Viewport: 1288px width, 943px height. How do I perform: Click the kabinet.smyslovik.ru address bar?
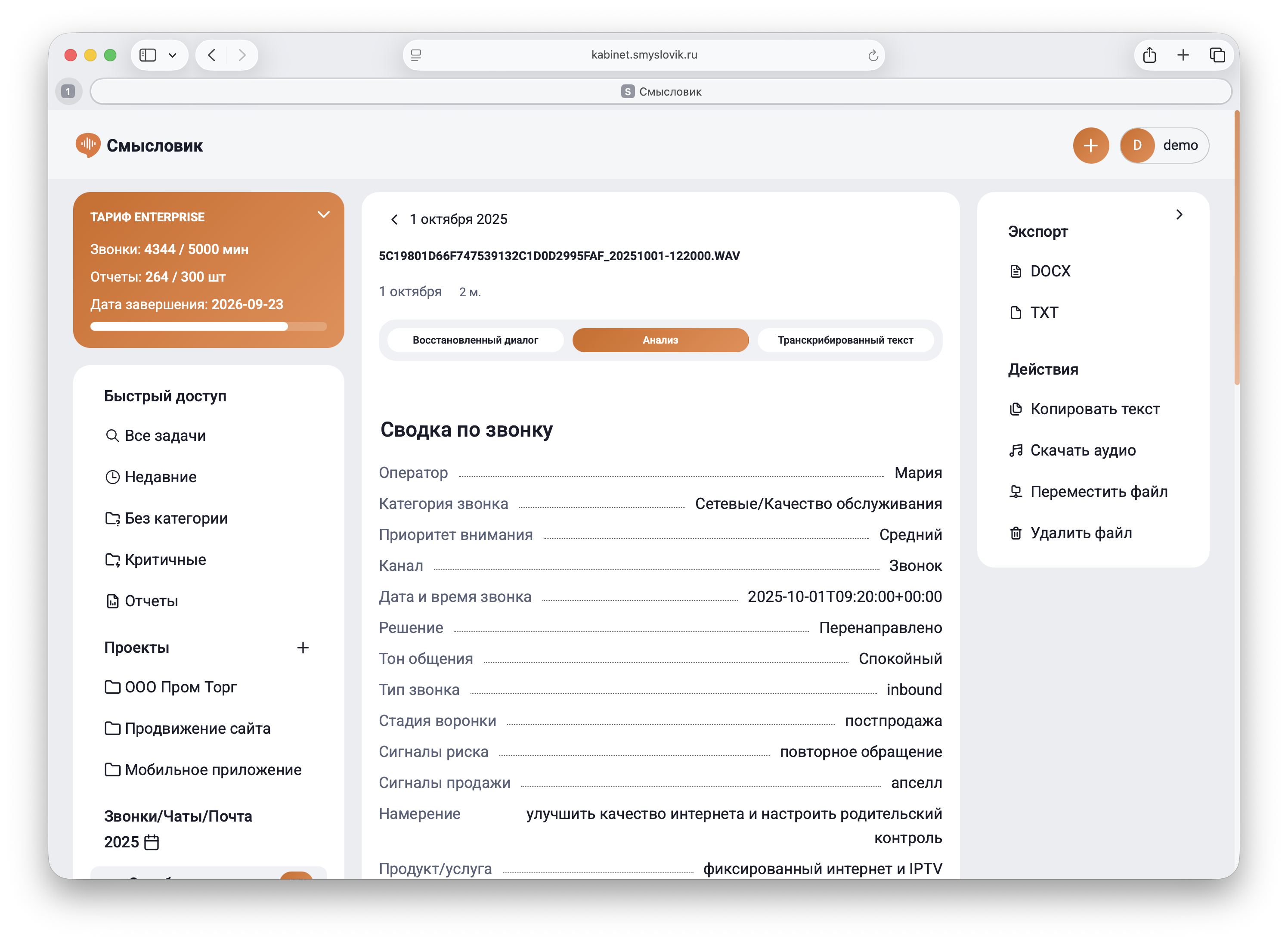pyautogui.click(x=644, y=55)
